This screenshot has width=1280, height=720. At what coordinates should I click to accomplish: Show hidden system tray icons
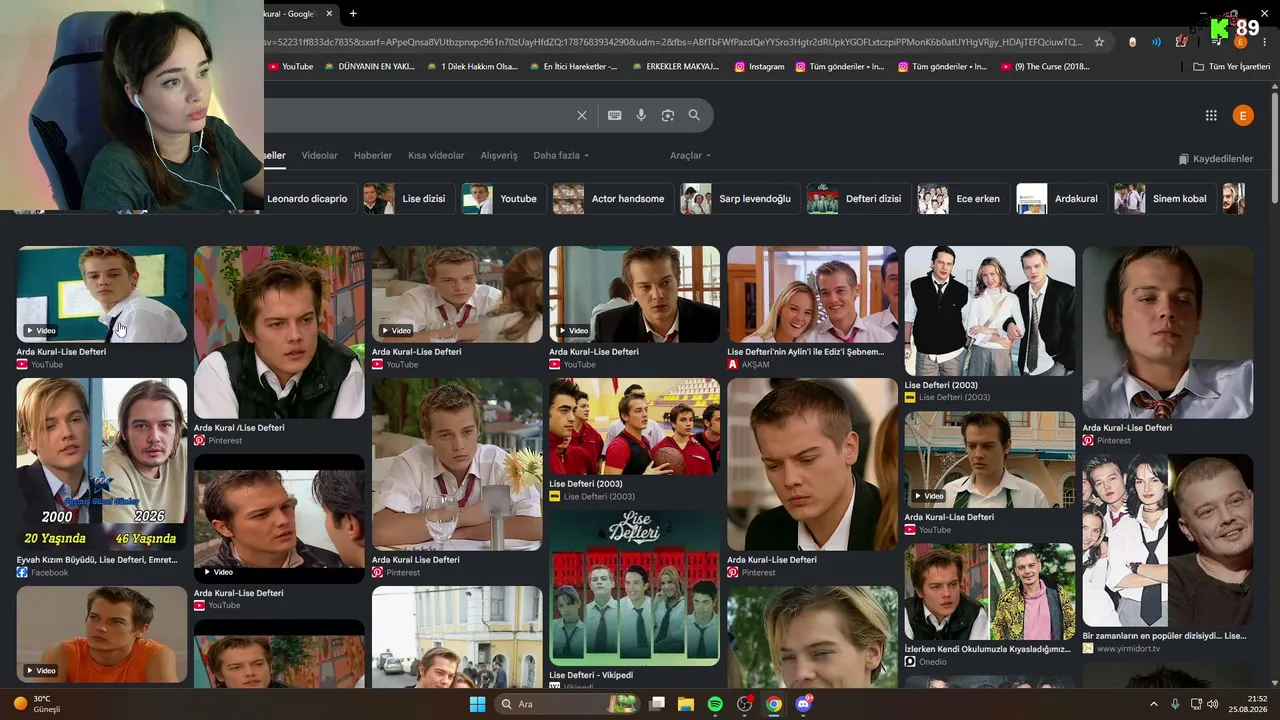point(1153,704)
